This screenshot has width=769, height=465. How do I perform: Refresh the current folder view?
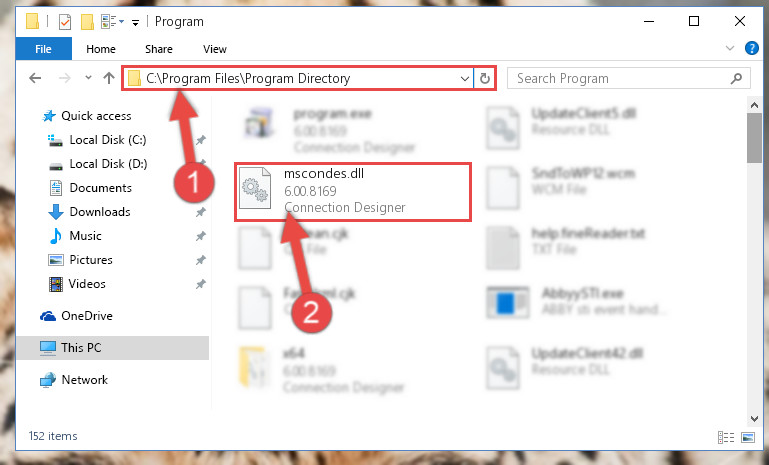(485, 78)
